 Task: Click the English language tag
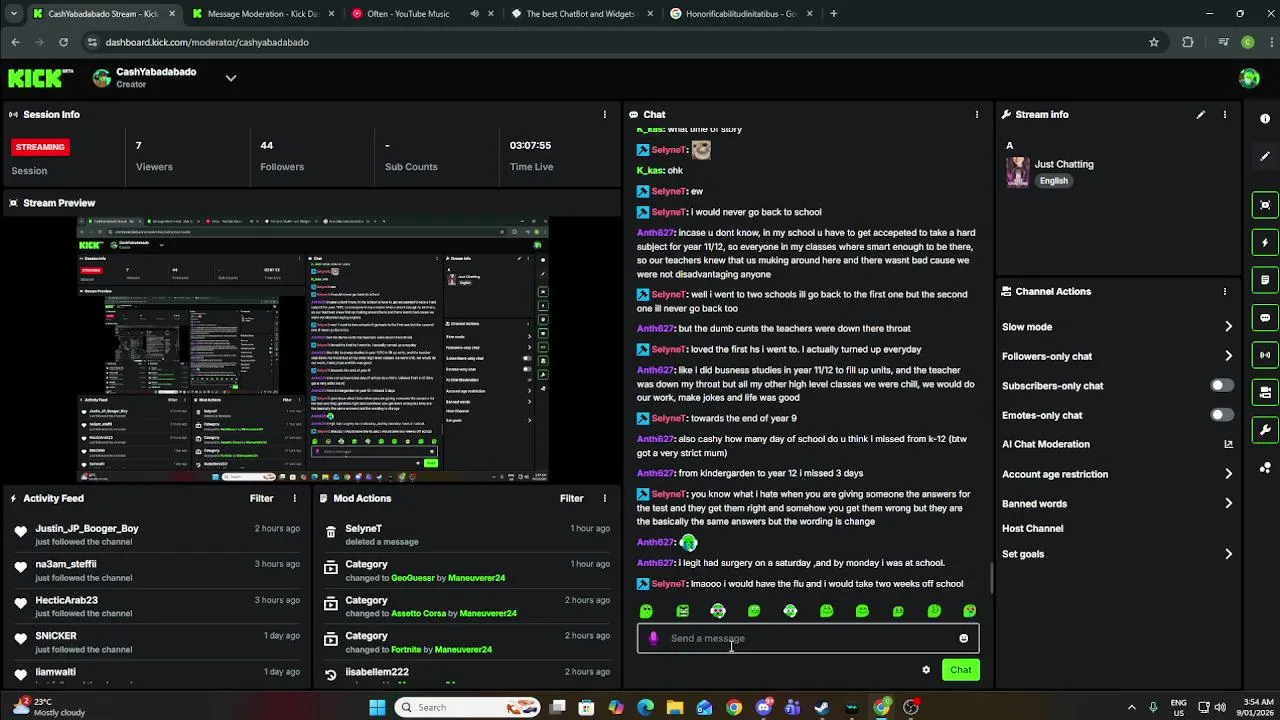pos(1053,181)
